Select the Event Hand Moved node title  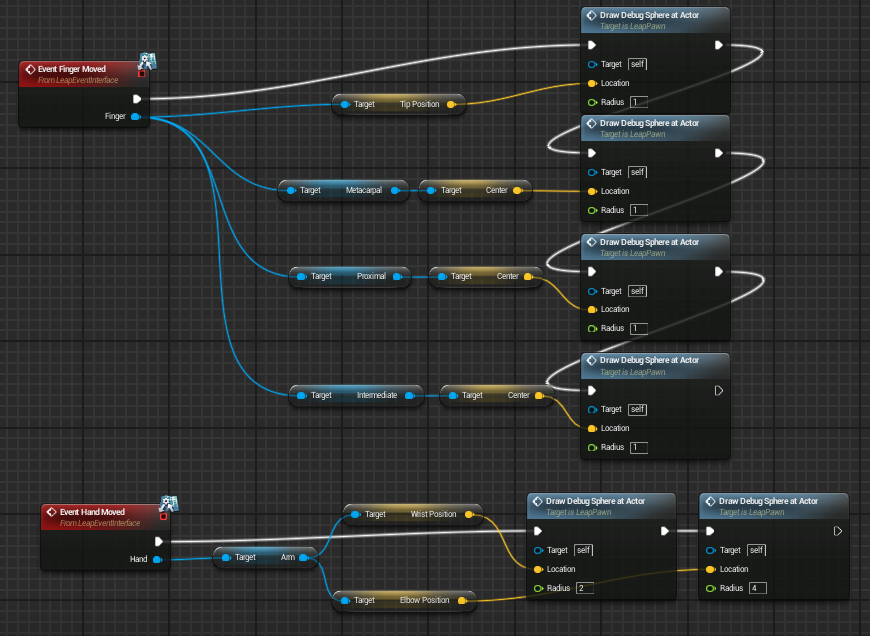pos(92,512)
